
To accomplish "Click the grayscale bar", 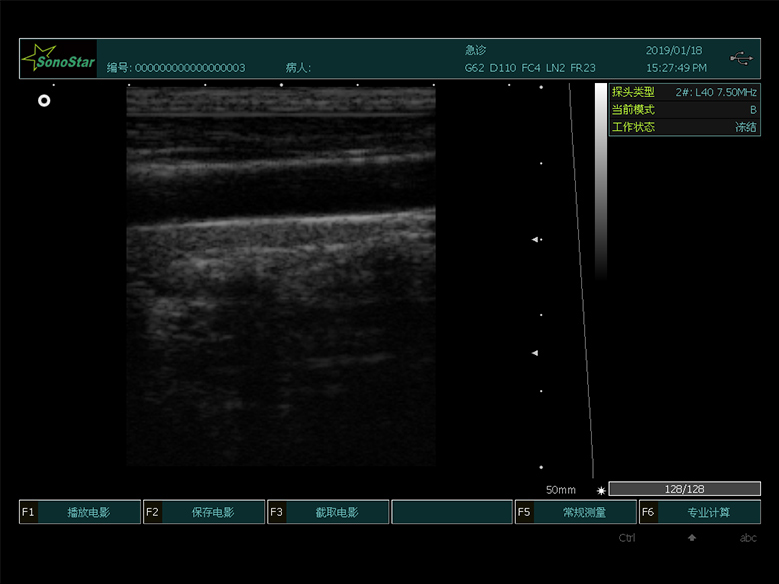I will [x=600, y=180].
